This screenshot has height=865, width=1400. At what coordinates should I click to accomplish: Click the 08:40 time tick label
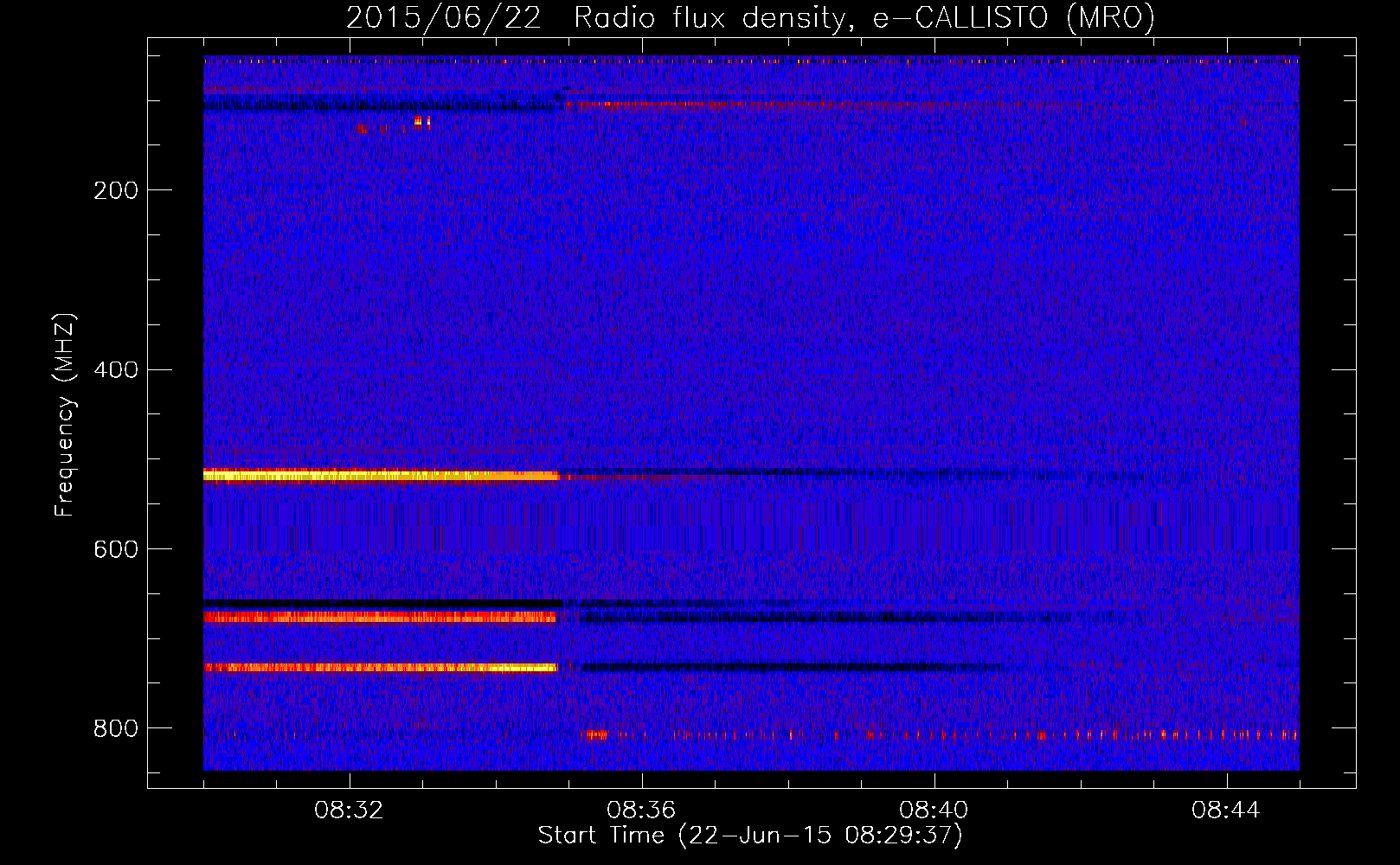[934, 811]
